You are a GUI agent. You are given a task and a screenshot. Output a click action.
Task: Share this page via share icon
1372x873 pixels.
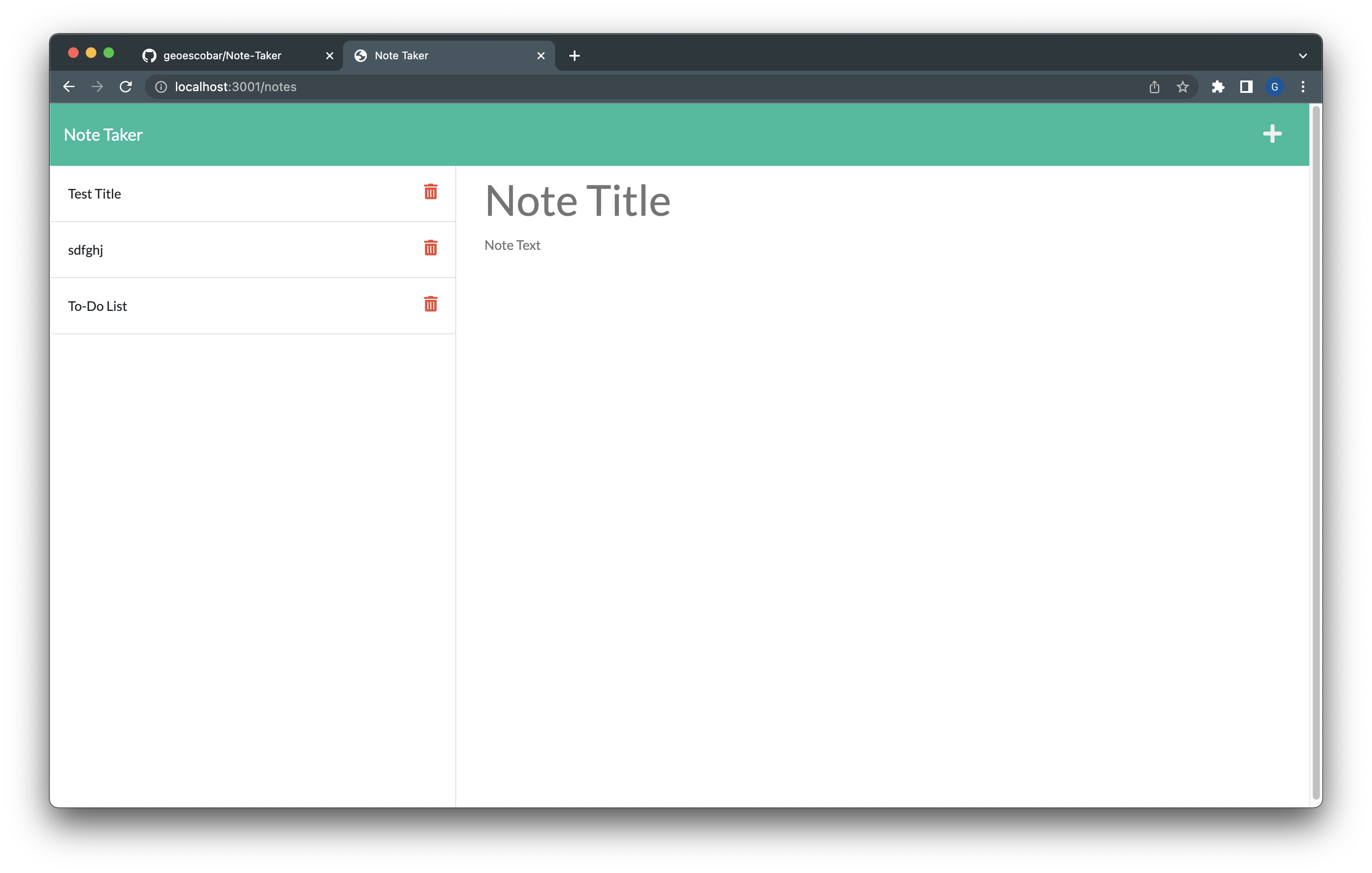pos(1154,87)
